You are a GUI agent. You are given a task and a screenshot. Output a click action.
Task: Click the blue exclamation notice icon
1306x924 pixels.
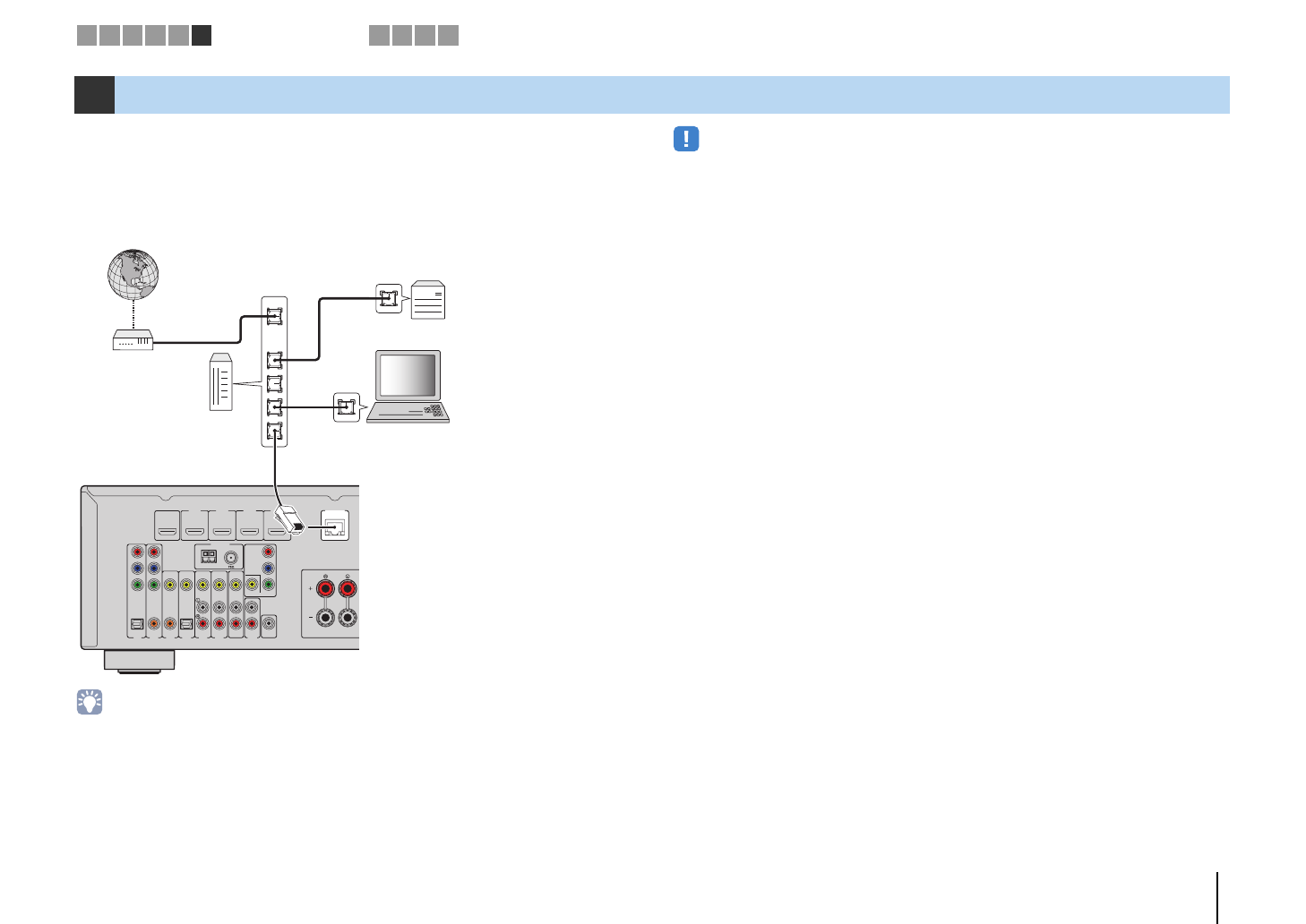[x=686, y=139]
